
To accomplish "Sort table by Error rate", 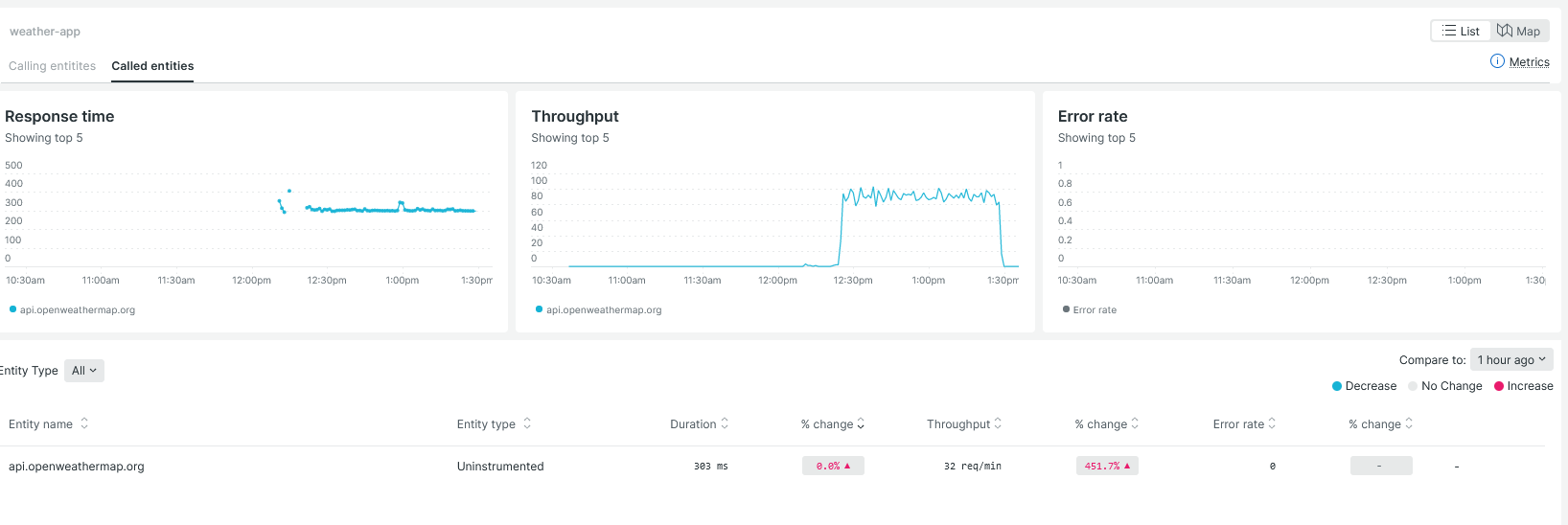I will pyautogui.click(x=1244, y=423).
